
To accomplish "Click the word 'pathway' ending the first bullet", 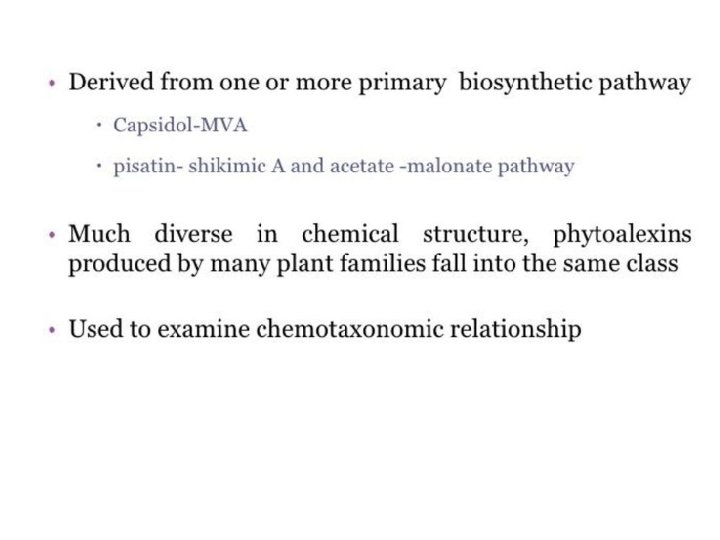I will 644,83.
